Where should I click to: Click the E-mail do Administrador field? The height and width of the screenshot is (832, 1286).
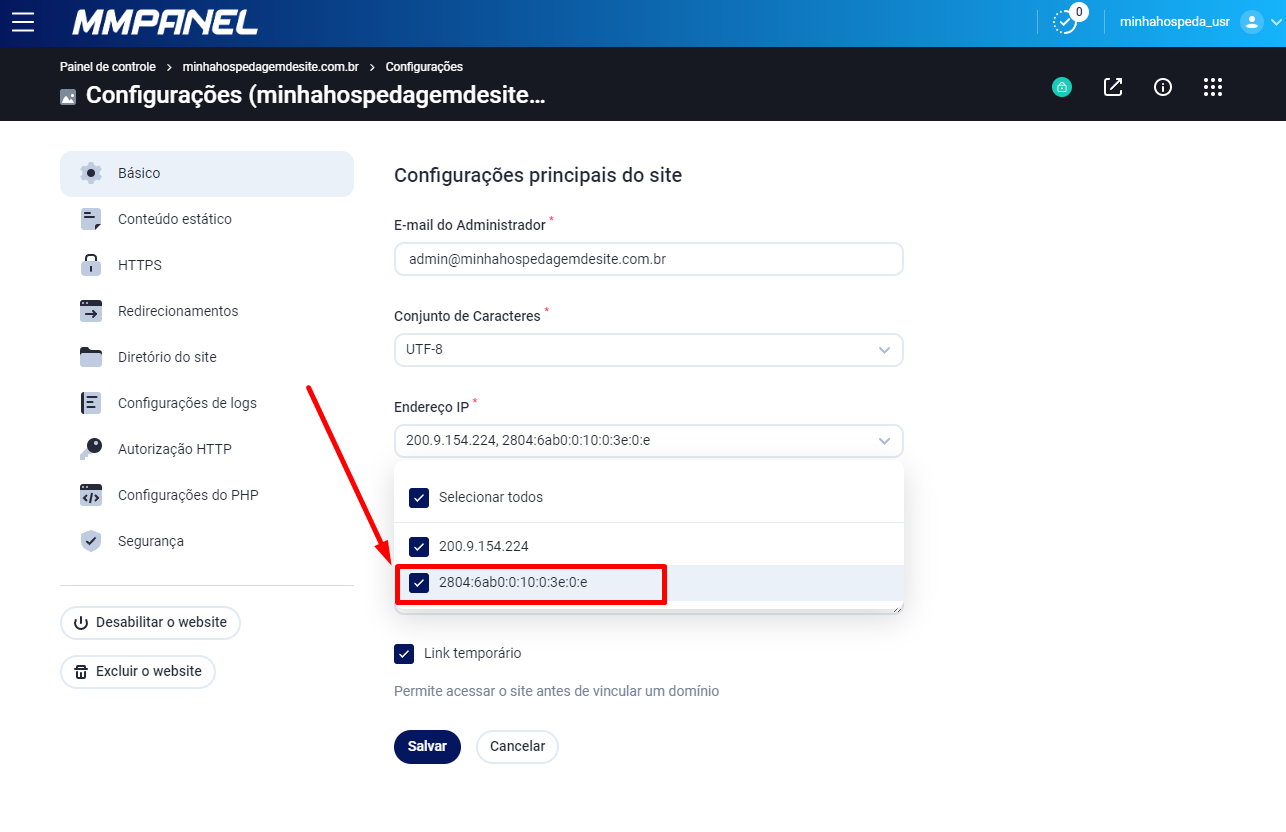click(x=649, y=258)
